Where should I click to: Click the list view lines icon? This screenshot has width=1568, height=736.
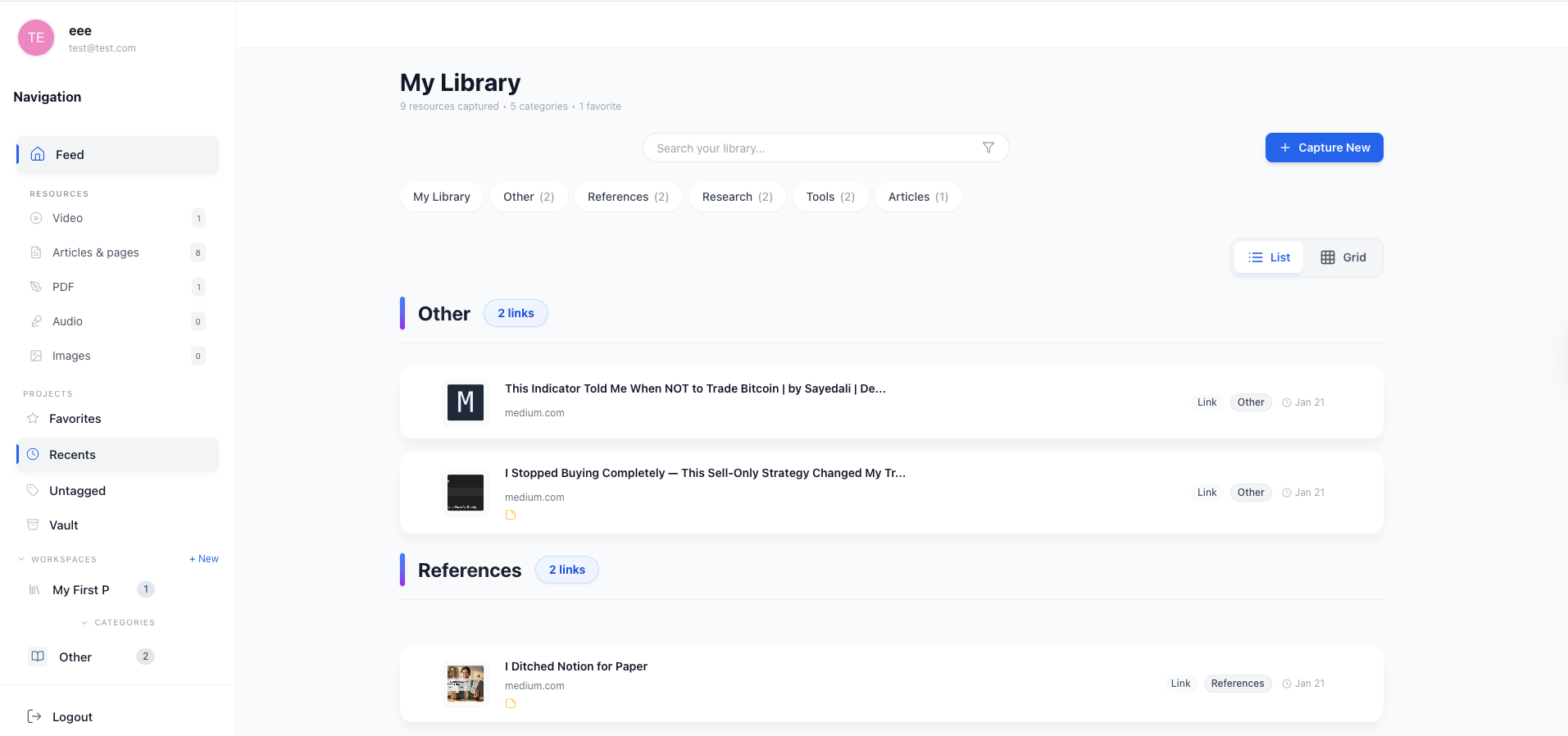[1256, 257]
